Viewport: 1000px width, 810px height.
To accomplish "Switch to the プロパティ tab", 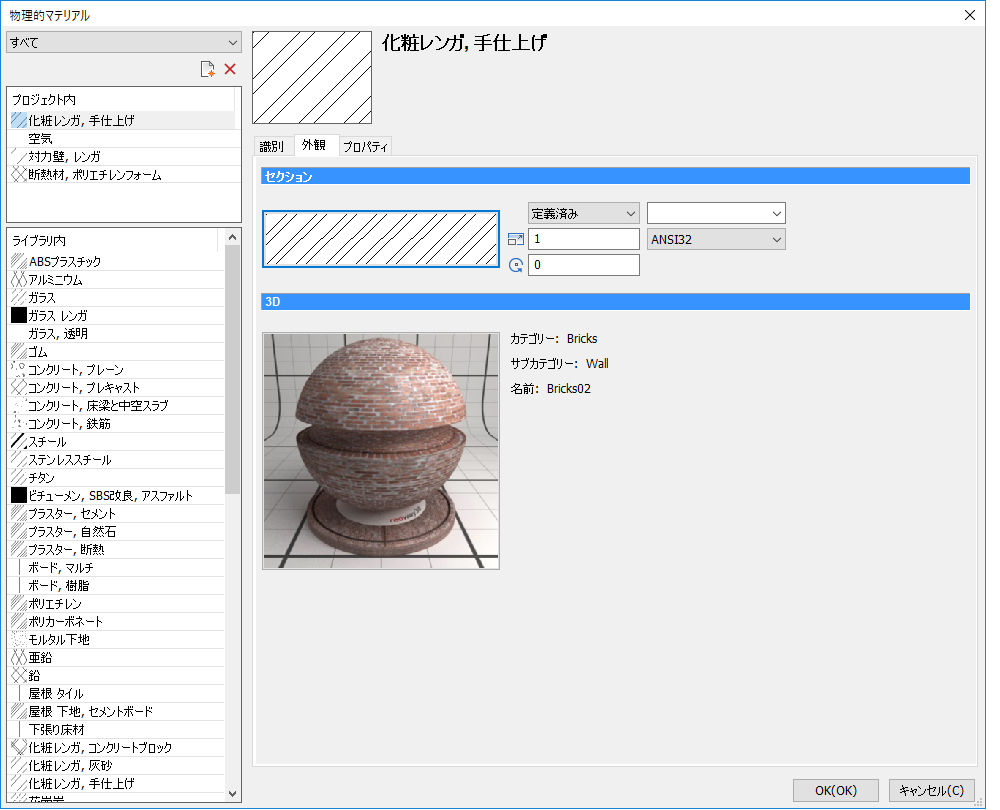I will [365, 147].
